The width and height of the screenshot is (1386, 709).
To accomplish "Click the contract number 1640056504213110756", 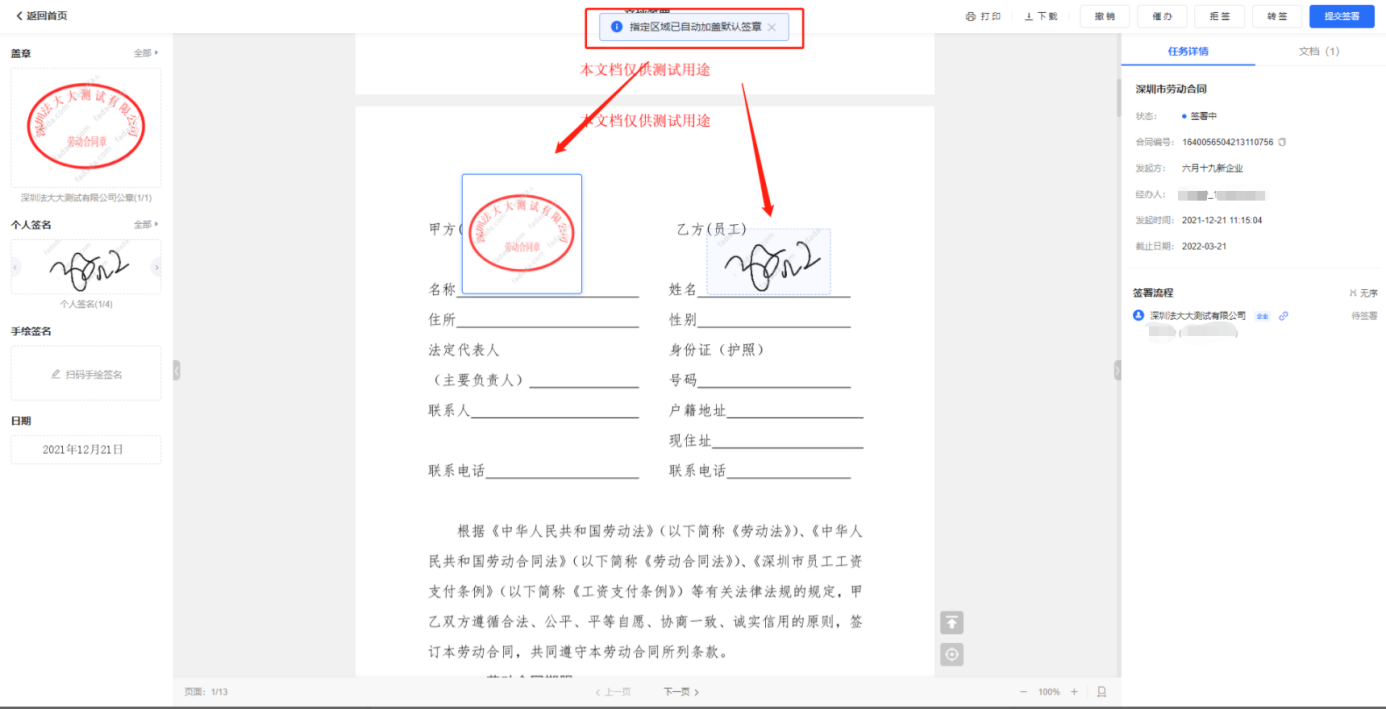I will [1228, 142].
